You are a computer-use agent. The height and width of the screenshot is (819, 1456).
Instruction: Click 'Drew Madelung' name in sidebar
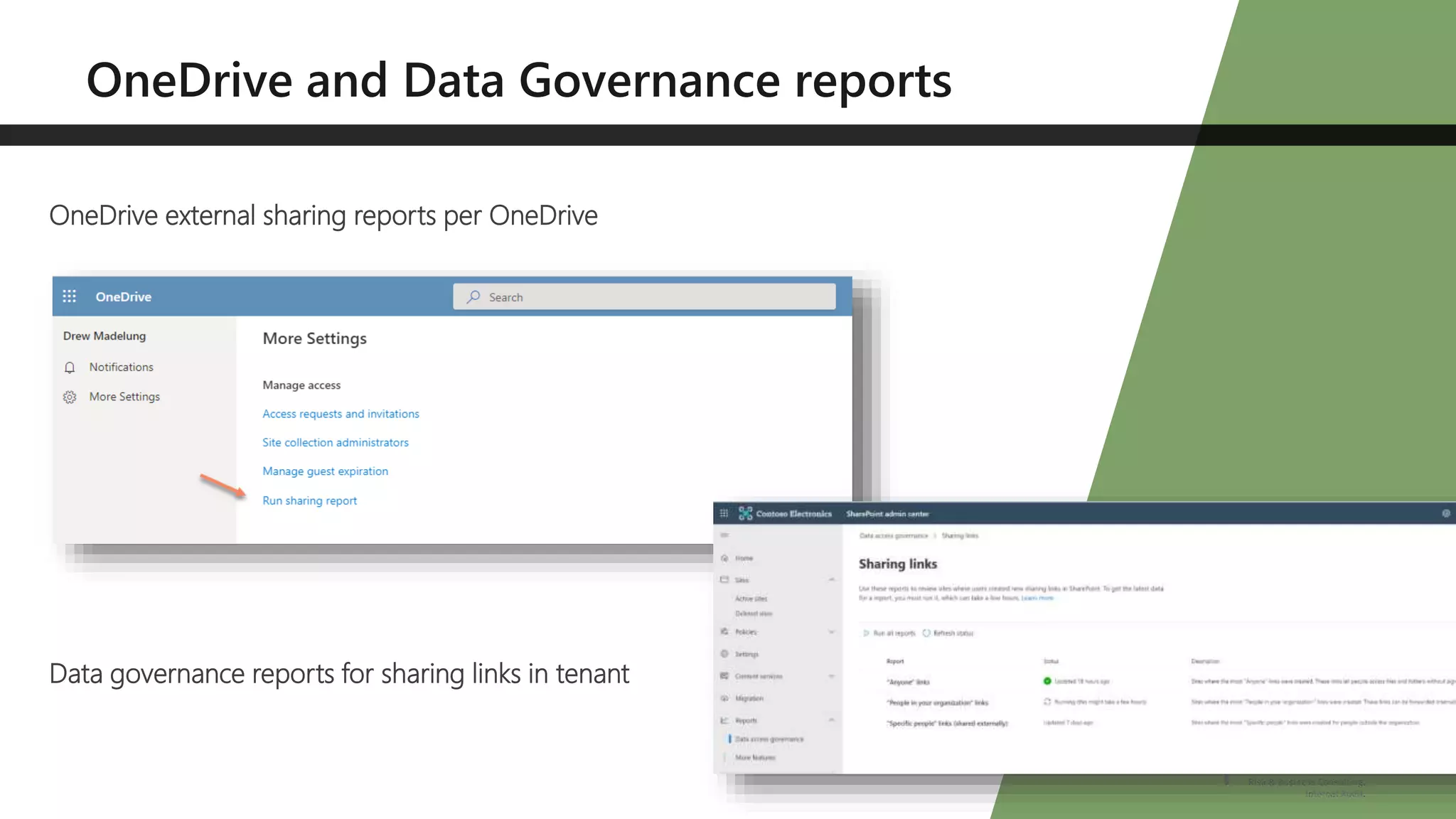pos(105,336)
